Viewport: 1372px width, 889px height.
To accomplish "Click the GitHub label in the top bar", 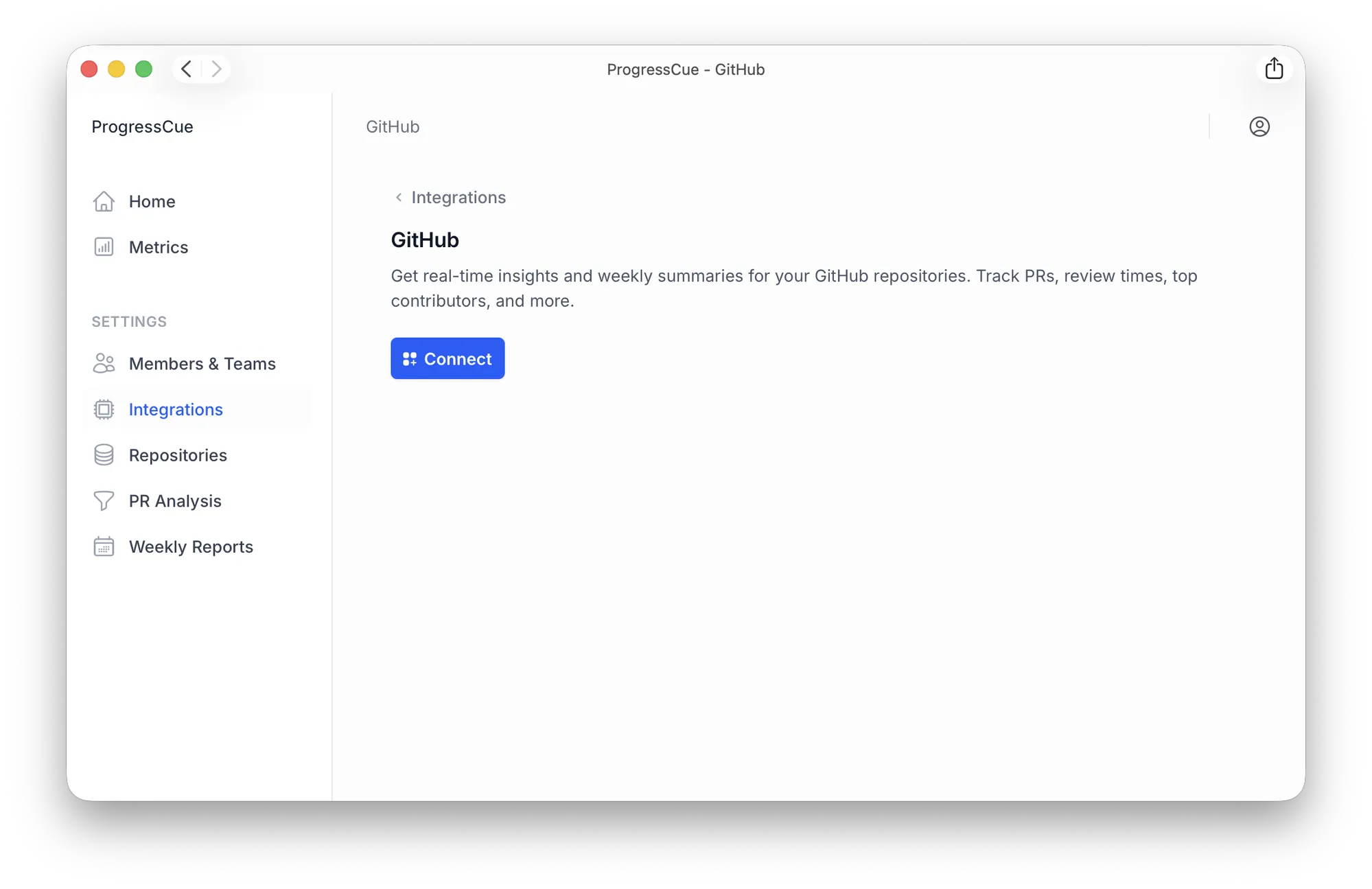I will (392, 126).
